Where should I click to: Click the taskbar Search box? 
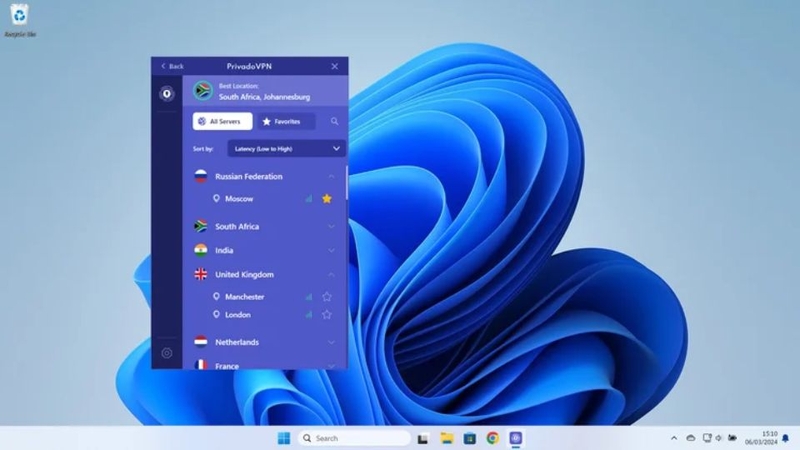tap(354, 438)
